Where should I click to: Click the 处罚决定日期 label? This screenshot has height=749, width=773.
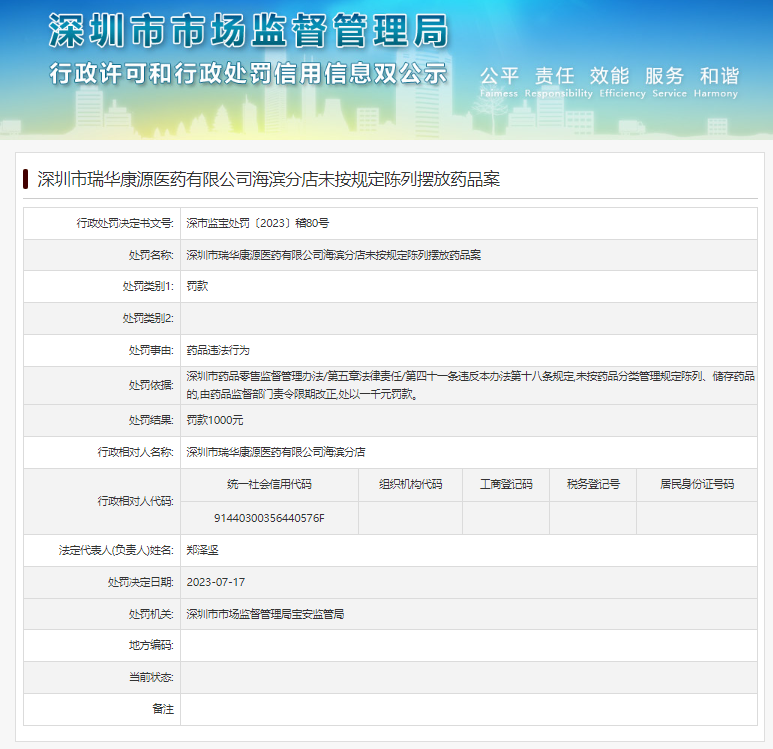point(141,582)
